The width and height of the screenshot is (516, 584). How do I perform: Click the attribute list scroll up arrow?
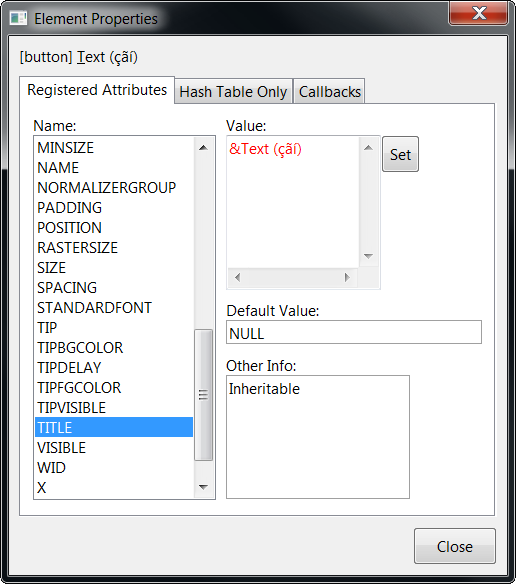(203, 148)
